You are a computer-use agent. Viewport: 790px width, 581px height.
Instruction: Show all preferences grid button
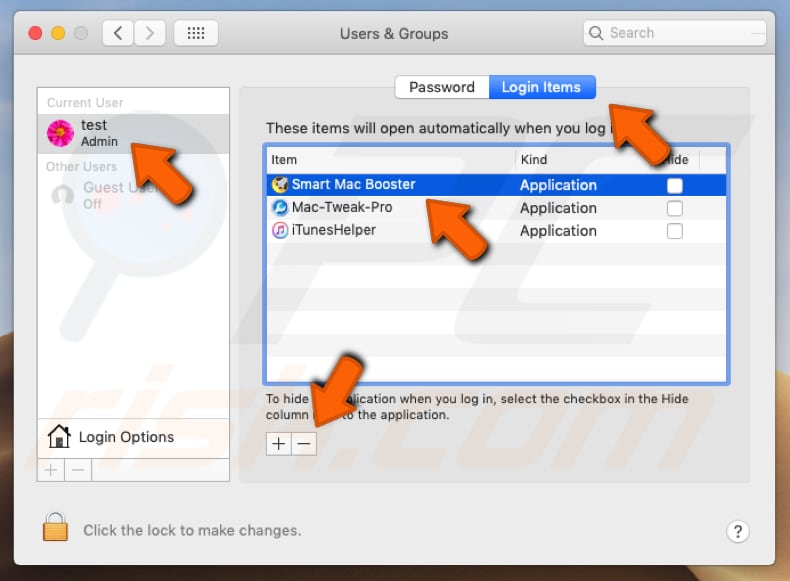[x=196, y=33]
